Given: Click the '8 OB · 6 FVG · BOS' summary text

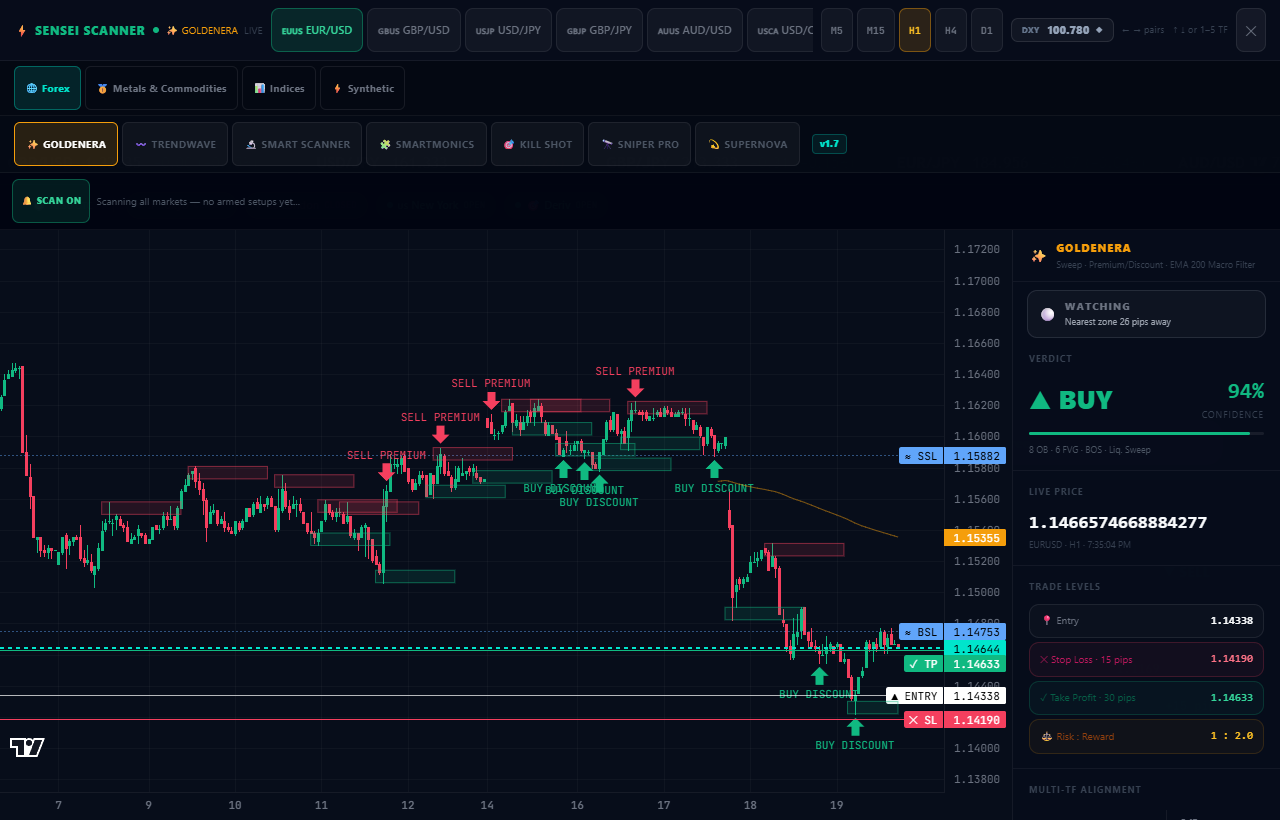Looking at the screenshot, I should coord(1104,450).
